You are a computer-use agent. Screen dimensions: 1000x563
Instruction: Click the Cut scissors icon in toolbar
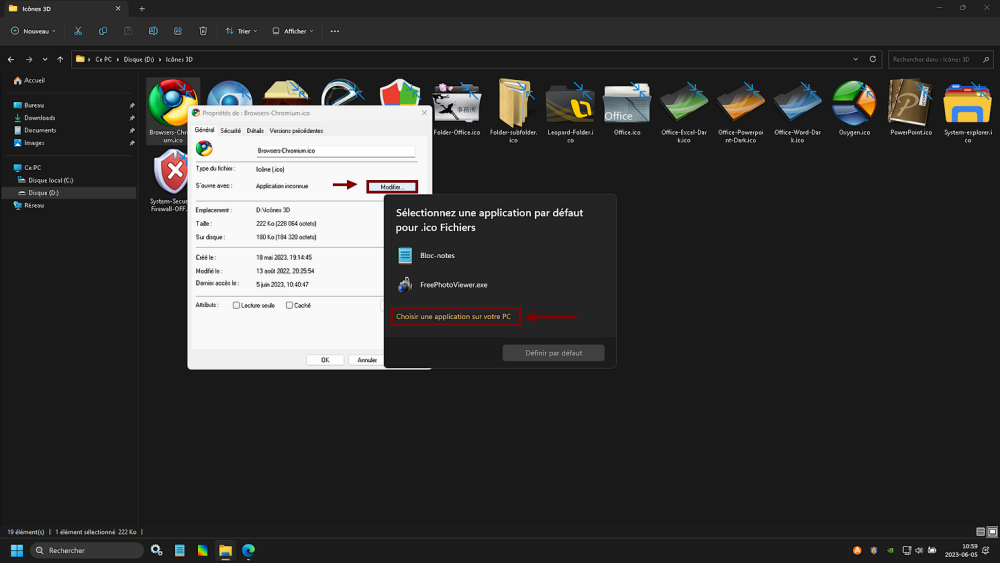click(x=78, y=31)
